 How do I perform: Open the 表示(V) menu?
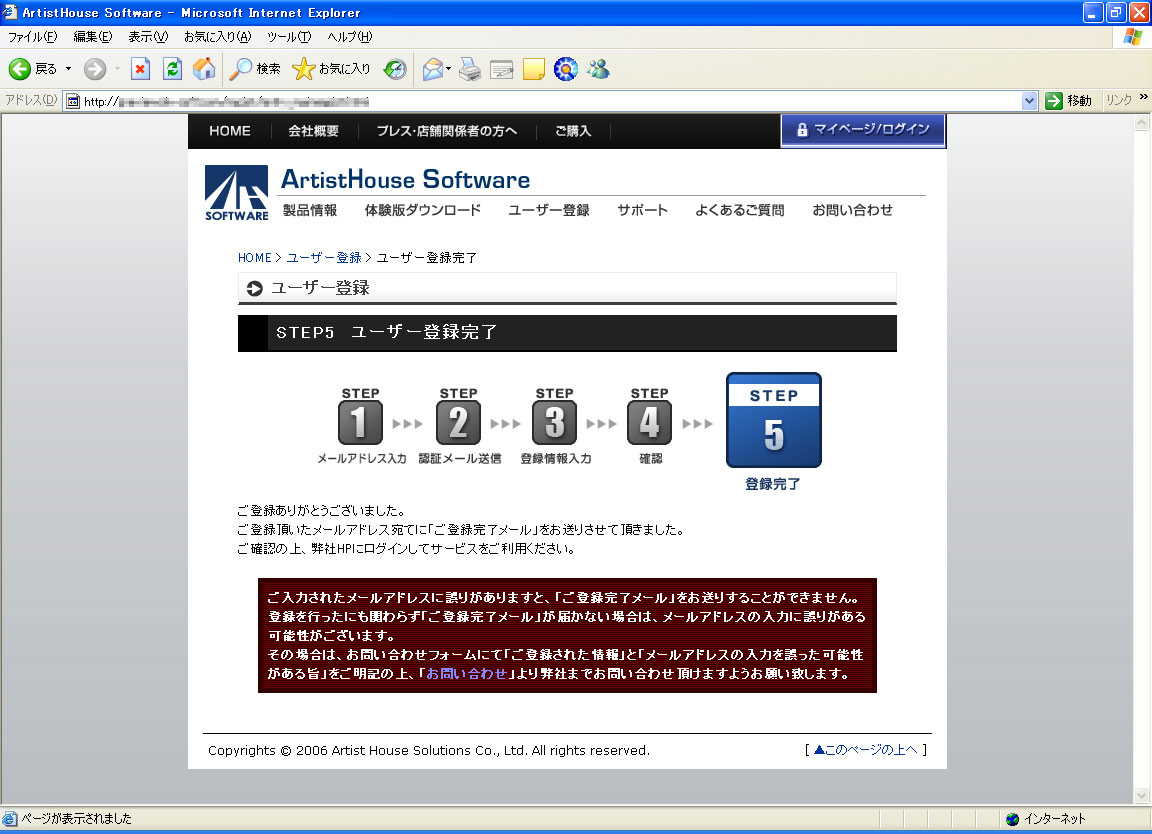[x=148, y=37]
